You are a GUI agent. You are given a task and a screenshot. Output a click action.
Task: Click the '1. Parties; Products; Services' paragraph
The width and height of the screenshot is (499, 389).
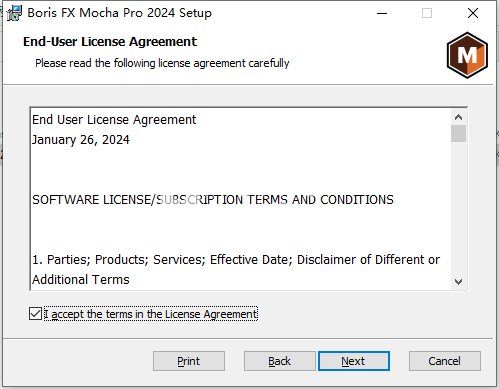tap(236, 270)
